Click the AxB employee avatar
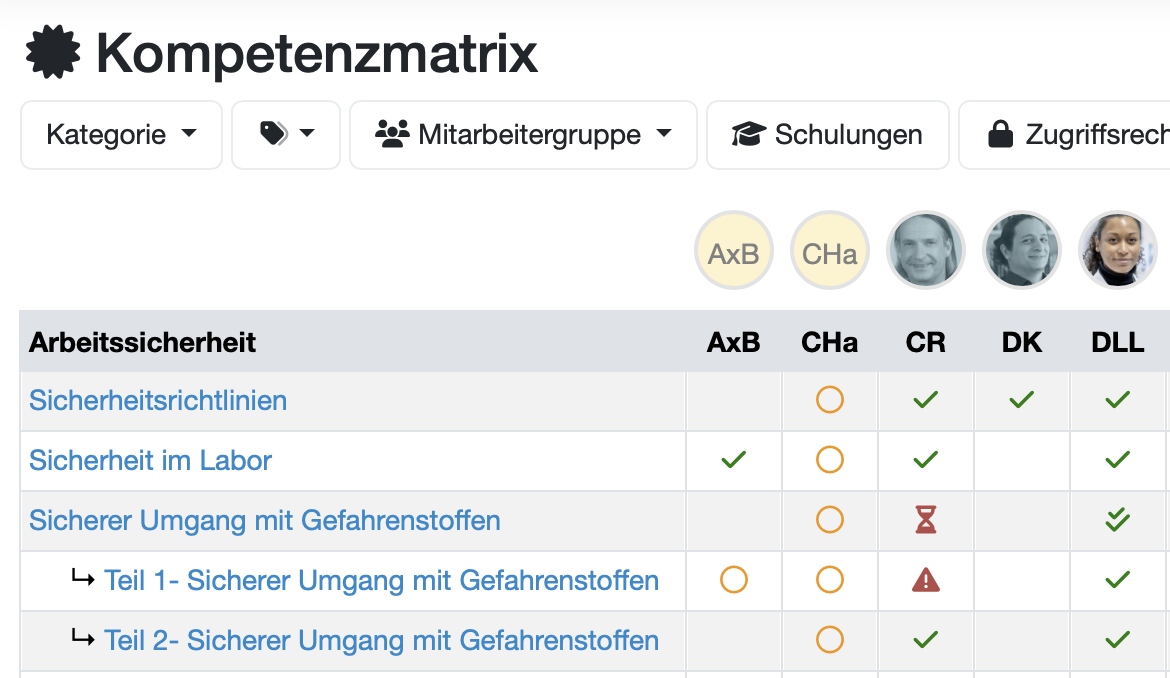Screen dimensions: 1170x678 (734, 250)
